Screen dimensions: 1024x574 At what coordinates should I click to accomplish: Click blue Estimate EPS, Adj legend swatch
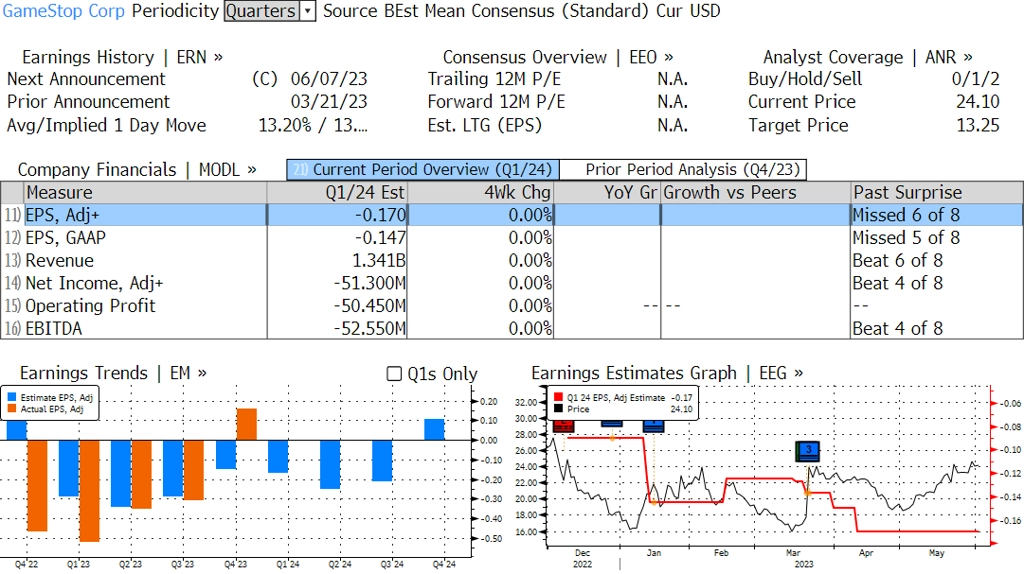[12, 397]
